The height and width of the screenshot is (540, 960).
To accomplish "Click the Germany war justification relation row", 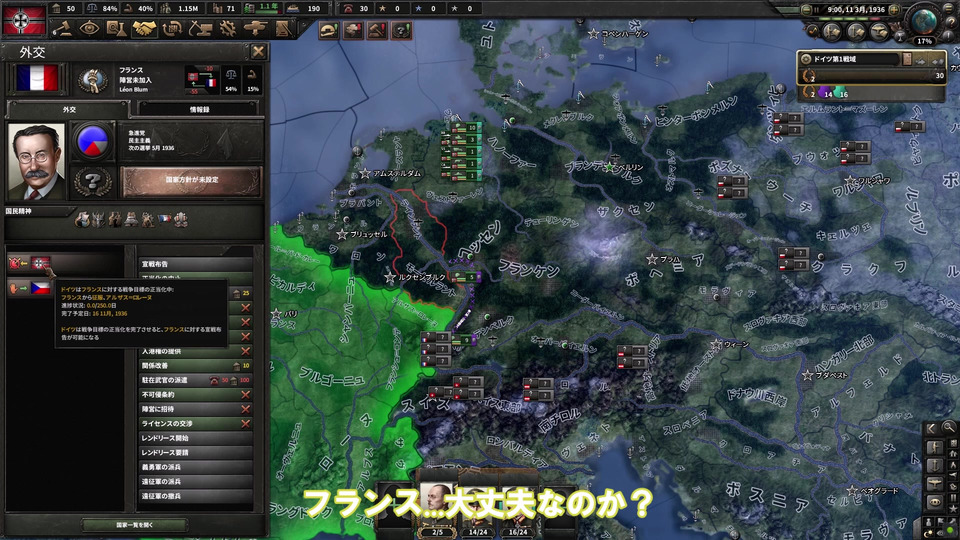I will click(x=65, y=263).
